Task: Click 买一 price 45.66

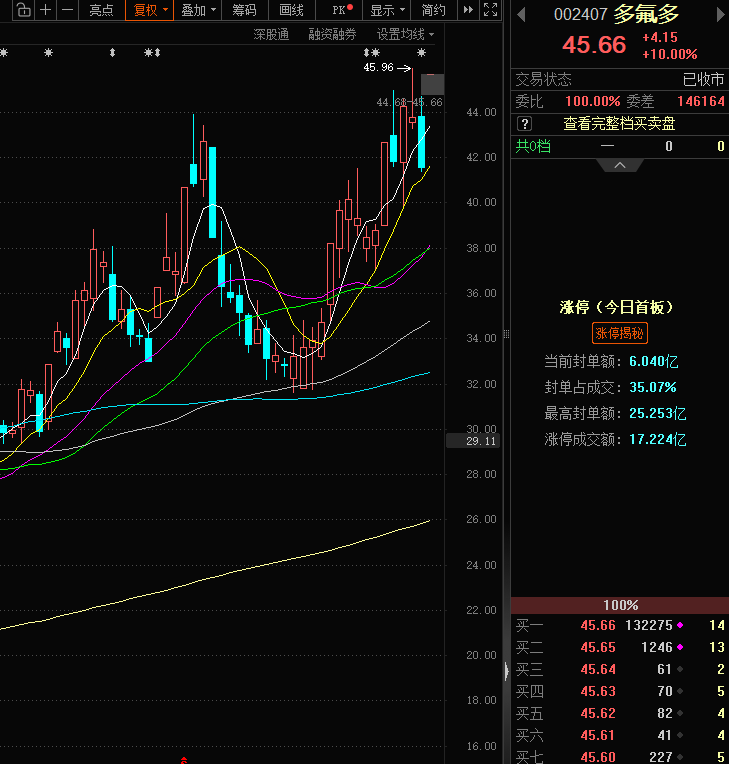Action: pyautogui.click(x=598, y=625)
